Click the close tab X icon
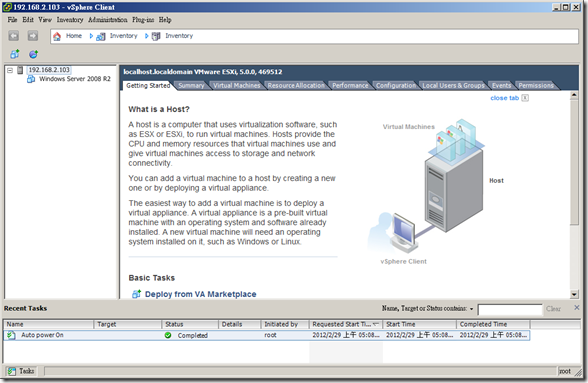The height and width of the screenshot is (383, 588). [x=525, y=98]
